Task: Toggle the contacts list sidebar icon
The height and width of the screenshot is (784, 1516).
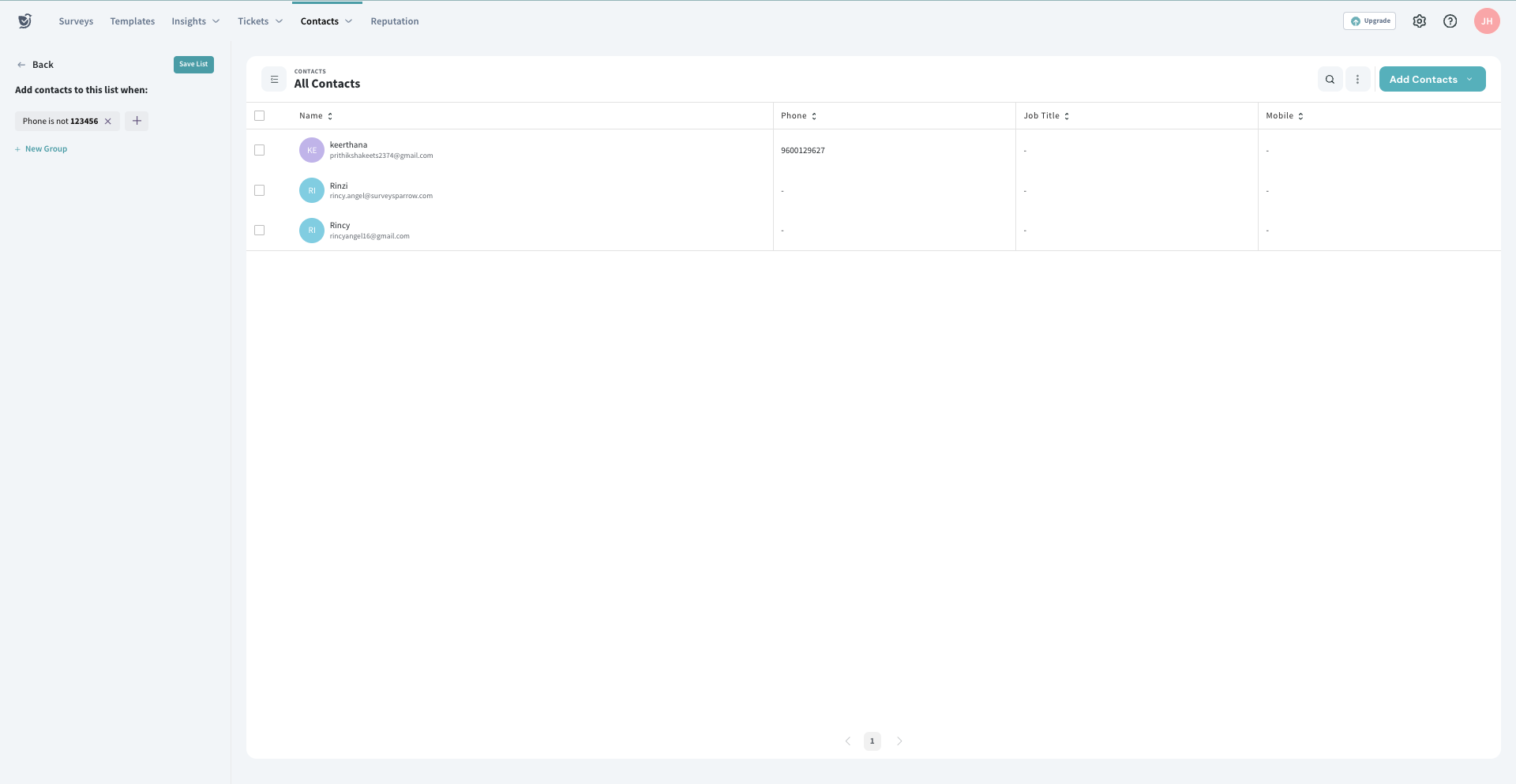Action: [274, 79]
